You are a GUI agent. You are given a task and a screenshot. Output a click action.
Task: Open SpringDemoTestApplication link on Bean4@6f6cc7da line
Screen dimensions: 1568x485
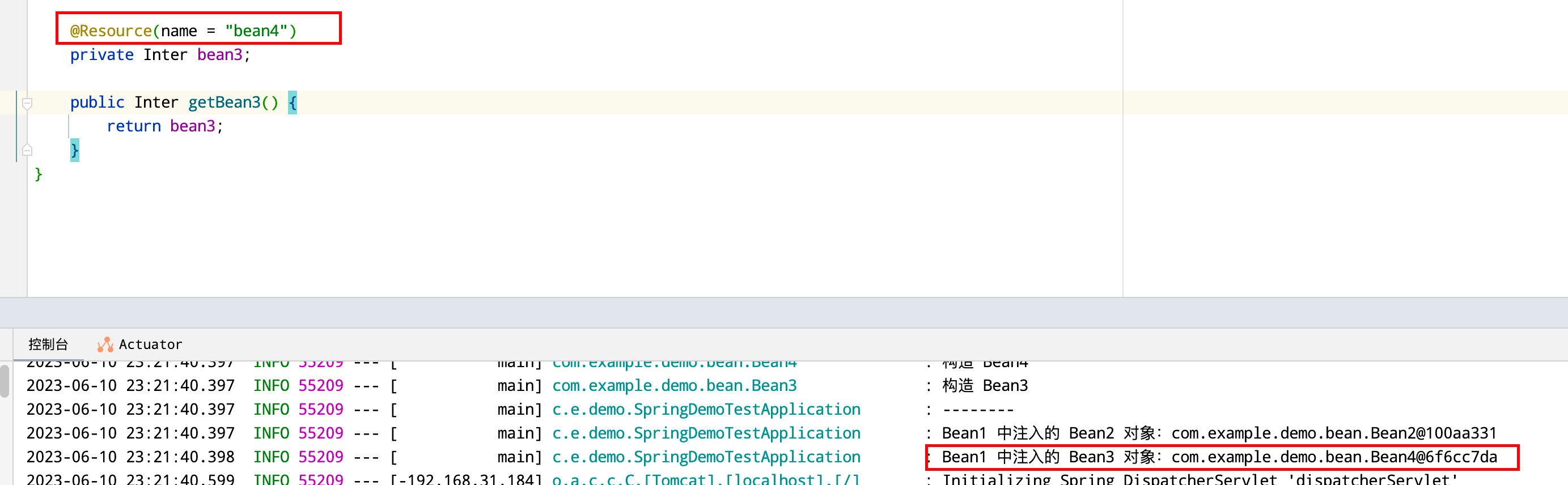pos(706,457)
